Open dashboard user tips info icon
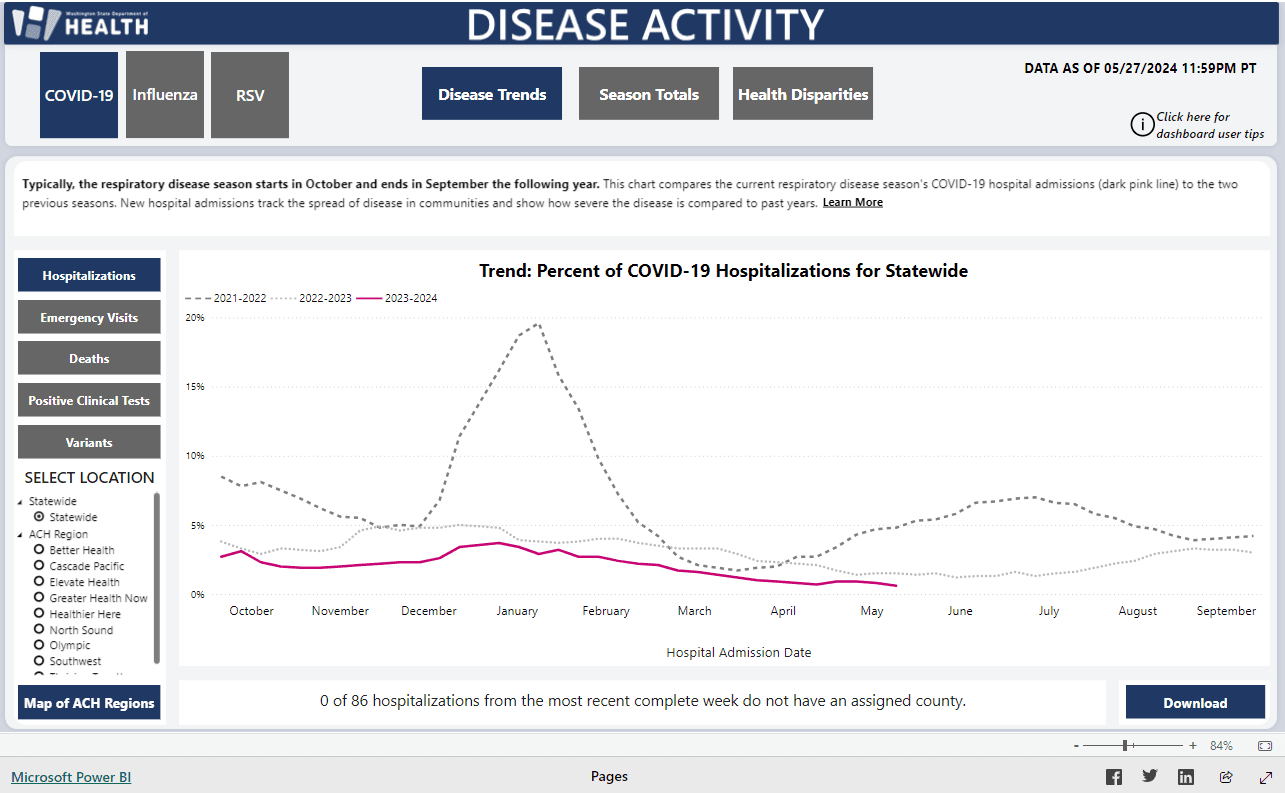Viewport: 1285px width, 793px height. [1142, 125]
